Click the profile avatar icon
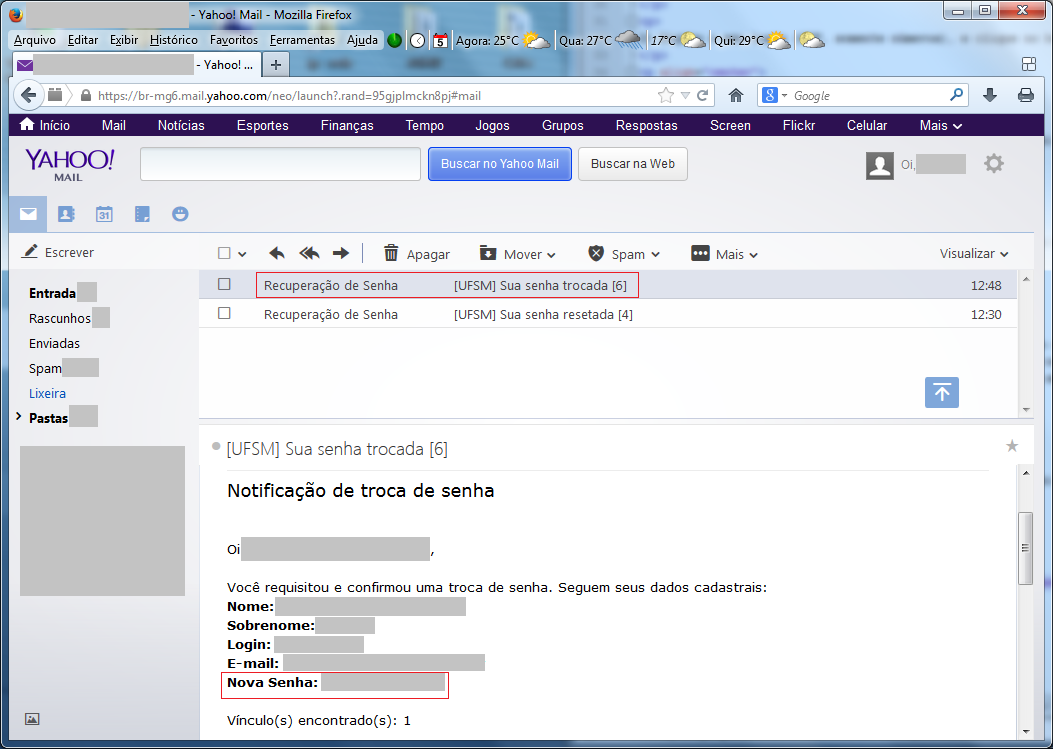The height and width of the screenshot is (749, 1053). pyautogui.click(x=880, y=165)
